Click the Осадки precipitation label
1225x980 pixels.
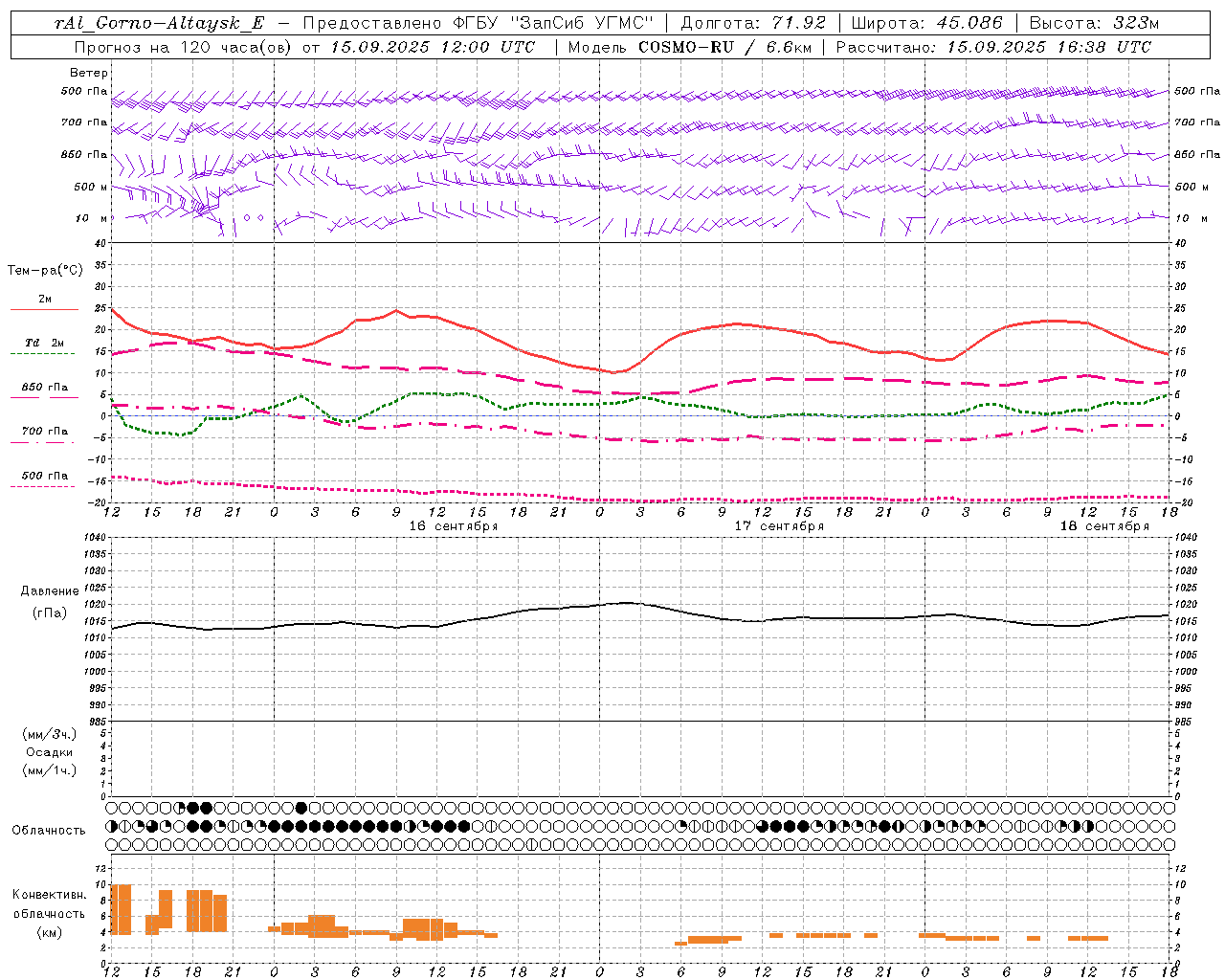[x=50, y=752]
